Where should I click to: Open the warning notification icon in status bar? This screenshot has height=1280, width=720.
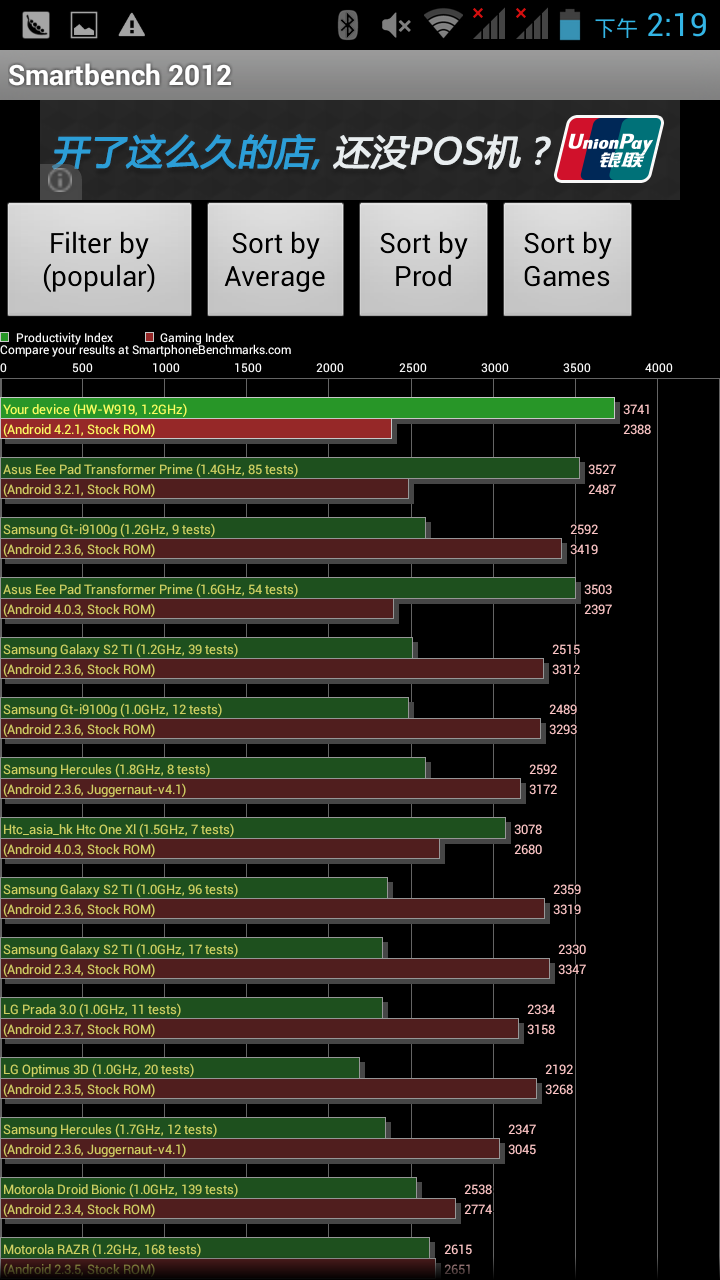(132, 25)
